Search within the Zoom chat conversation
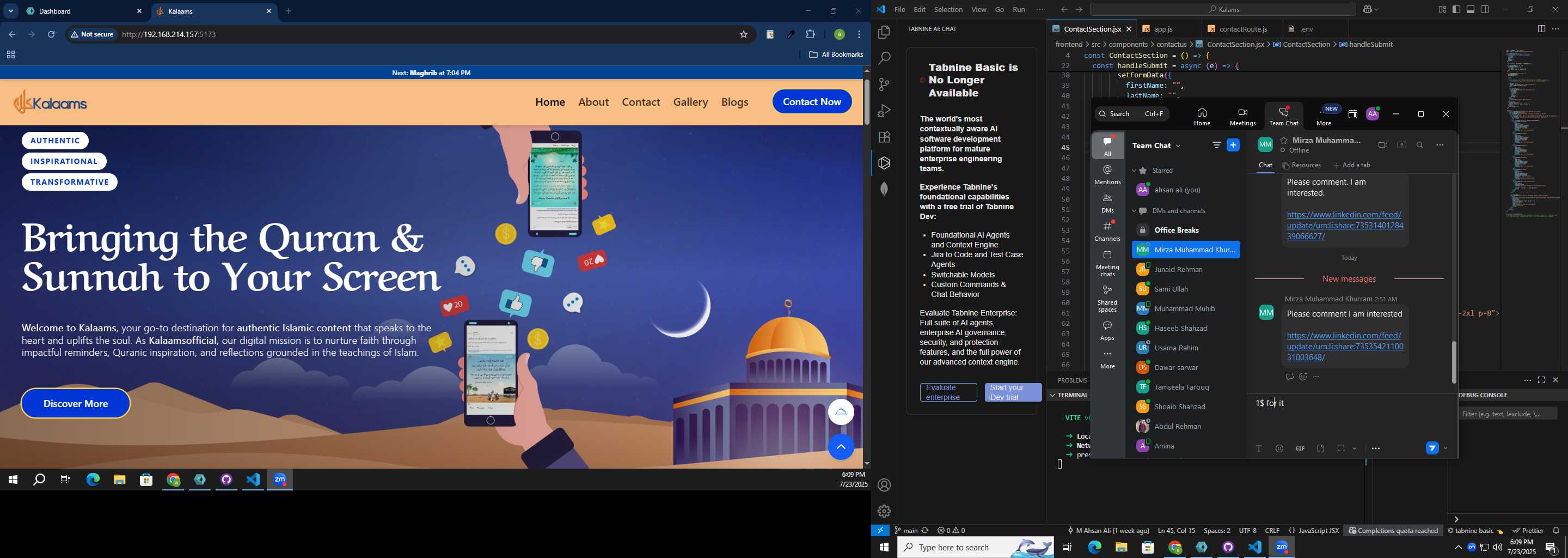This screenshot has width=1568, height=558. (x=1420, y=145)
